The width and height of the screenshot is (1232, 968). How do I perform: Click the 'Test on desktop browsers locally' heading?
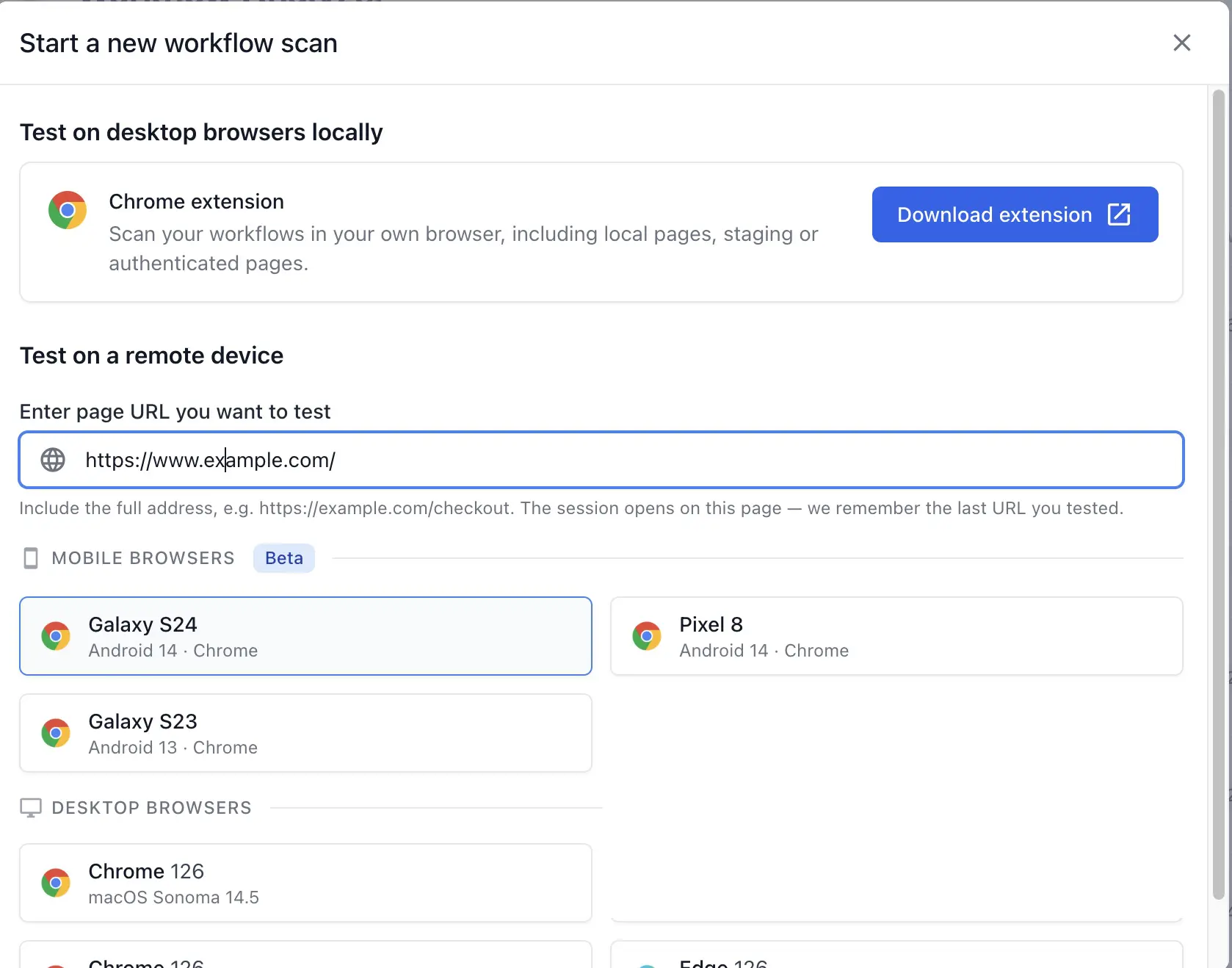click(201, 132)
